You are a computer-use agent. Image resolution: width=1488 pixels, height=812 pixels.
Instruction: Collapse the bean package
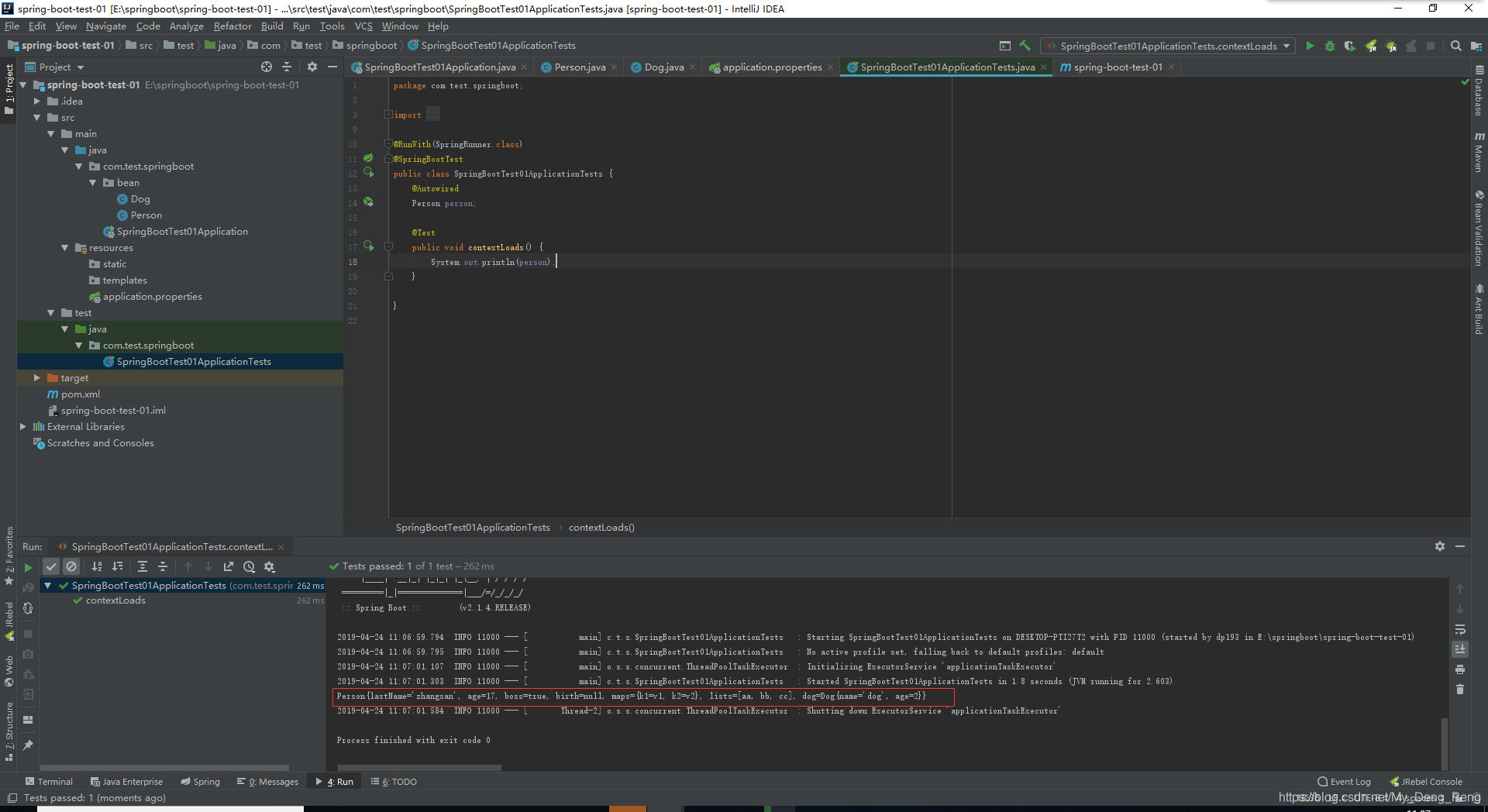point(92,183)
